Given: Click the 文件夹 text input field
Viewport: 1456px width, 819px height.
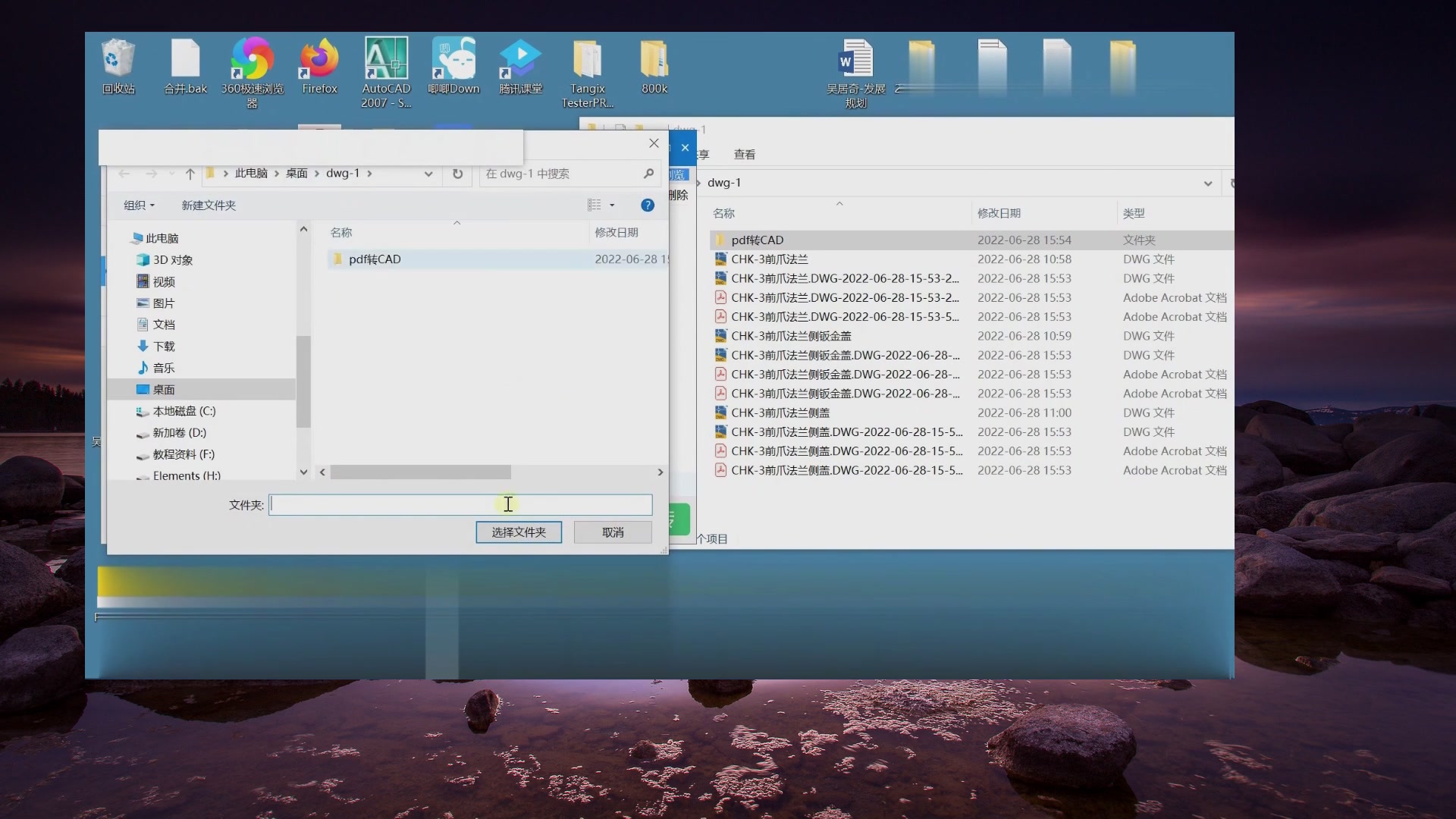Looking at the screenshot, I should (460, 505).
